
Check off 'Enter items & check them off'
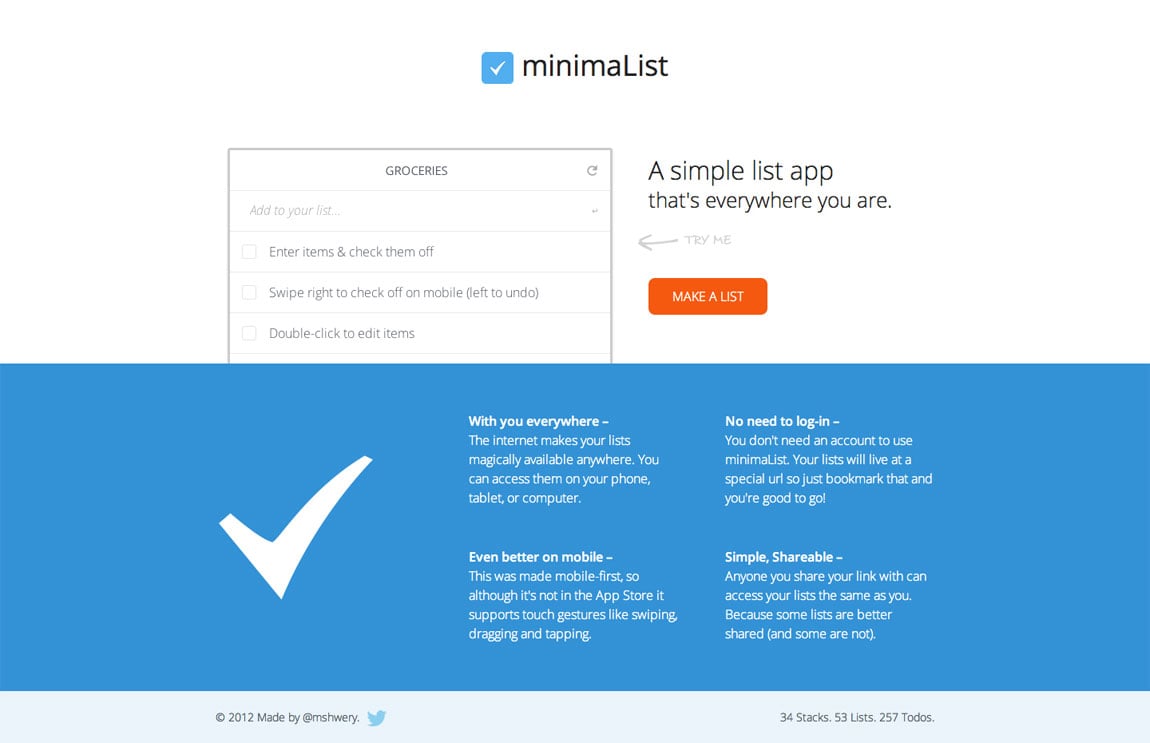click(x=249, y=251)
